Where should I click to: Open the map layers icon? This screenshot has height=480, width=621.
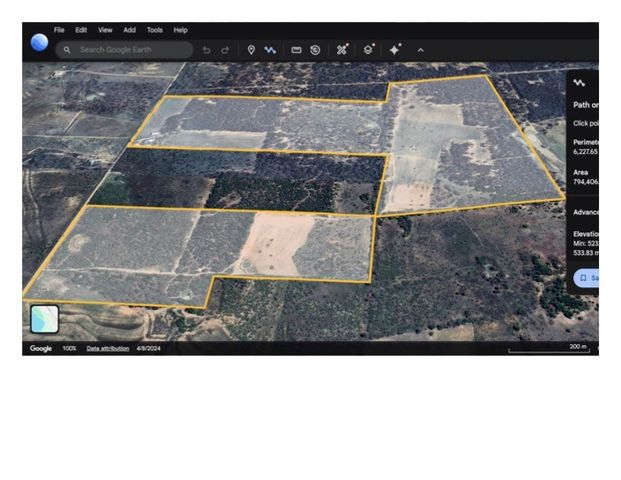click(x=368, y=50)
